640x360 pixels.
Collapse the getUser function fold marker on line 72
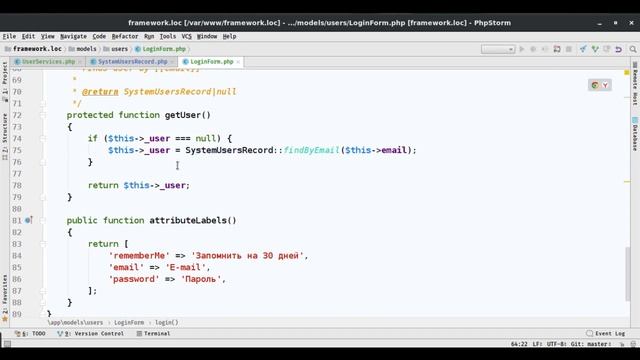(x=43, y=115)
